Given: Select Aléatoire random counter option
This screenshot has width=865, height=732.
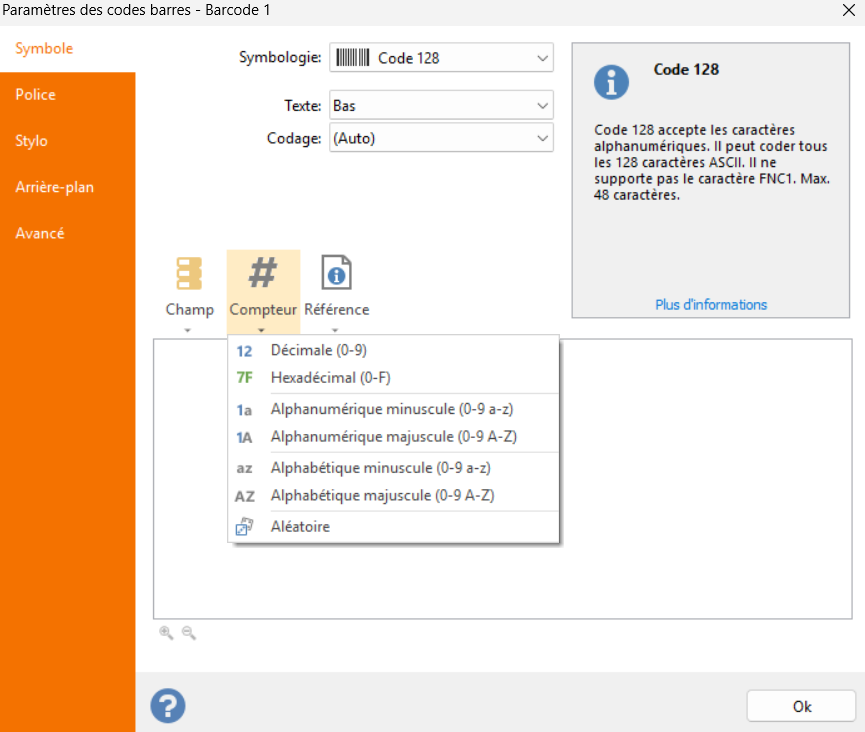Looking at the screenshot, I should tap(300, 526).
